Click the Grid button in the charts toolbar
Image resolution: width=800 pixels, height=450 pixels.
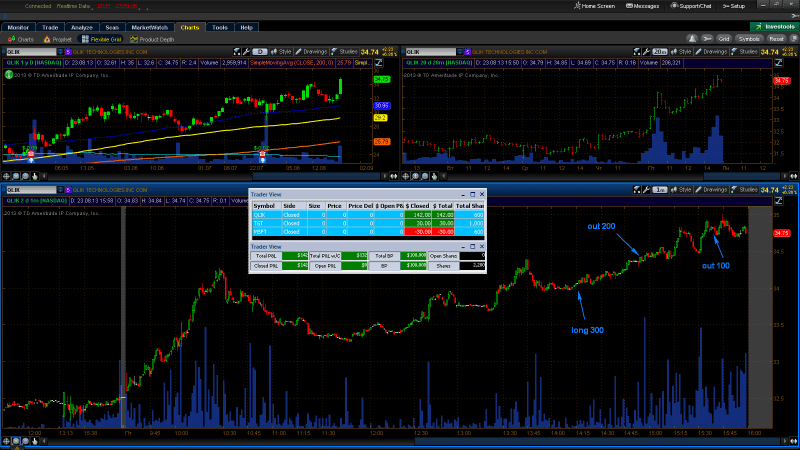coord(723,39)
